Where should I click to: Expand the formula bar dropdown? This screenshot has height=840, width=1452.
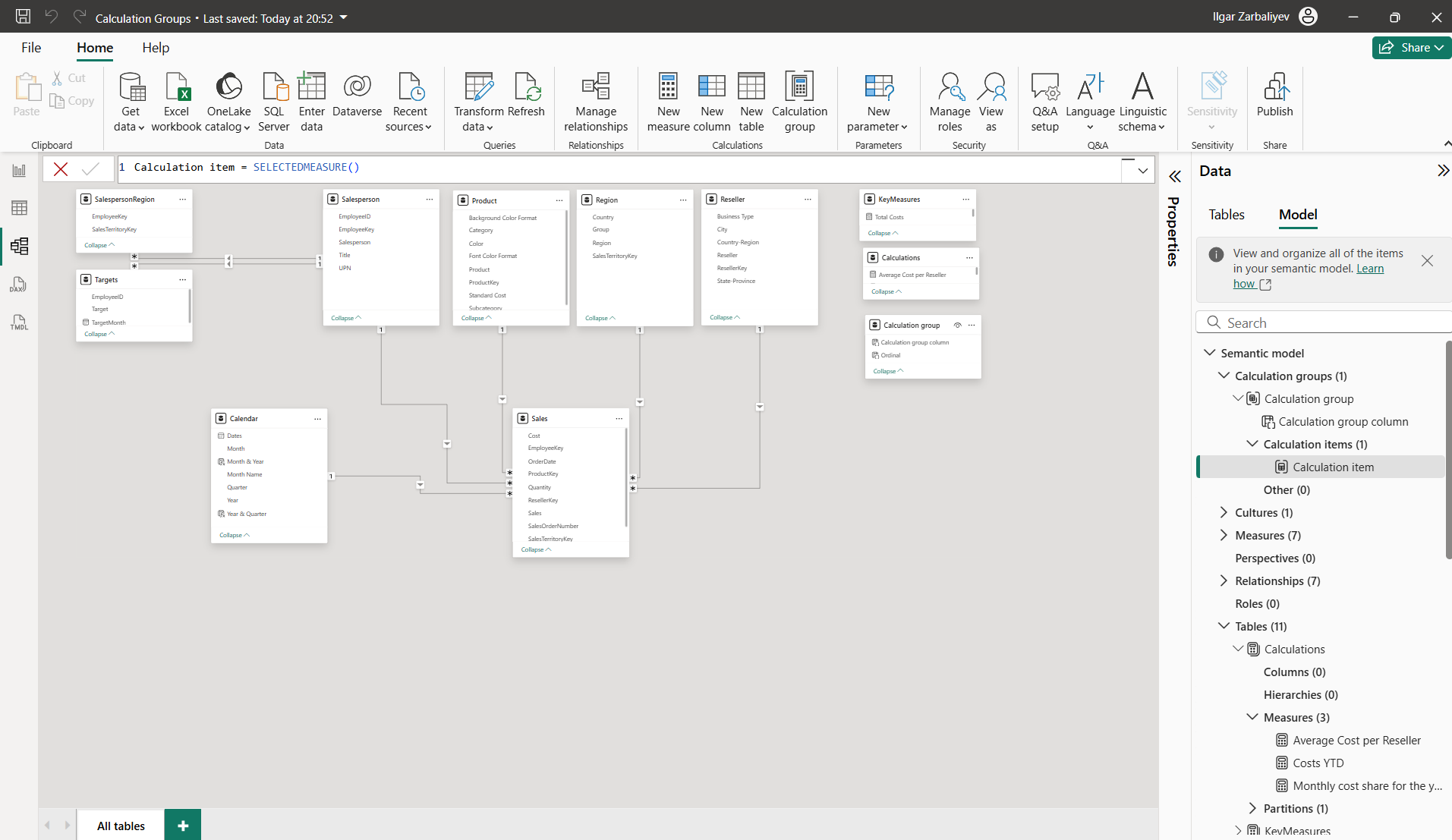pyautogui.click(x=1142, y=171)
